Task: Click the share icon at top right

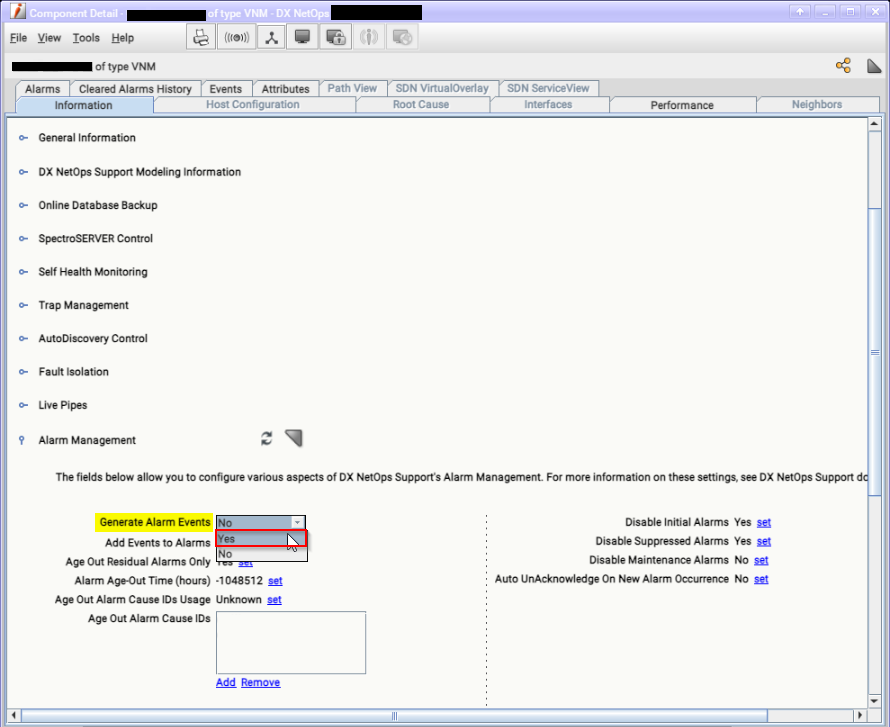Action: pyautogui.click(x=843, y=66)
